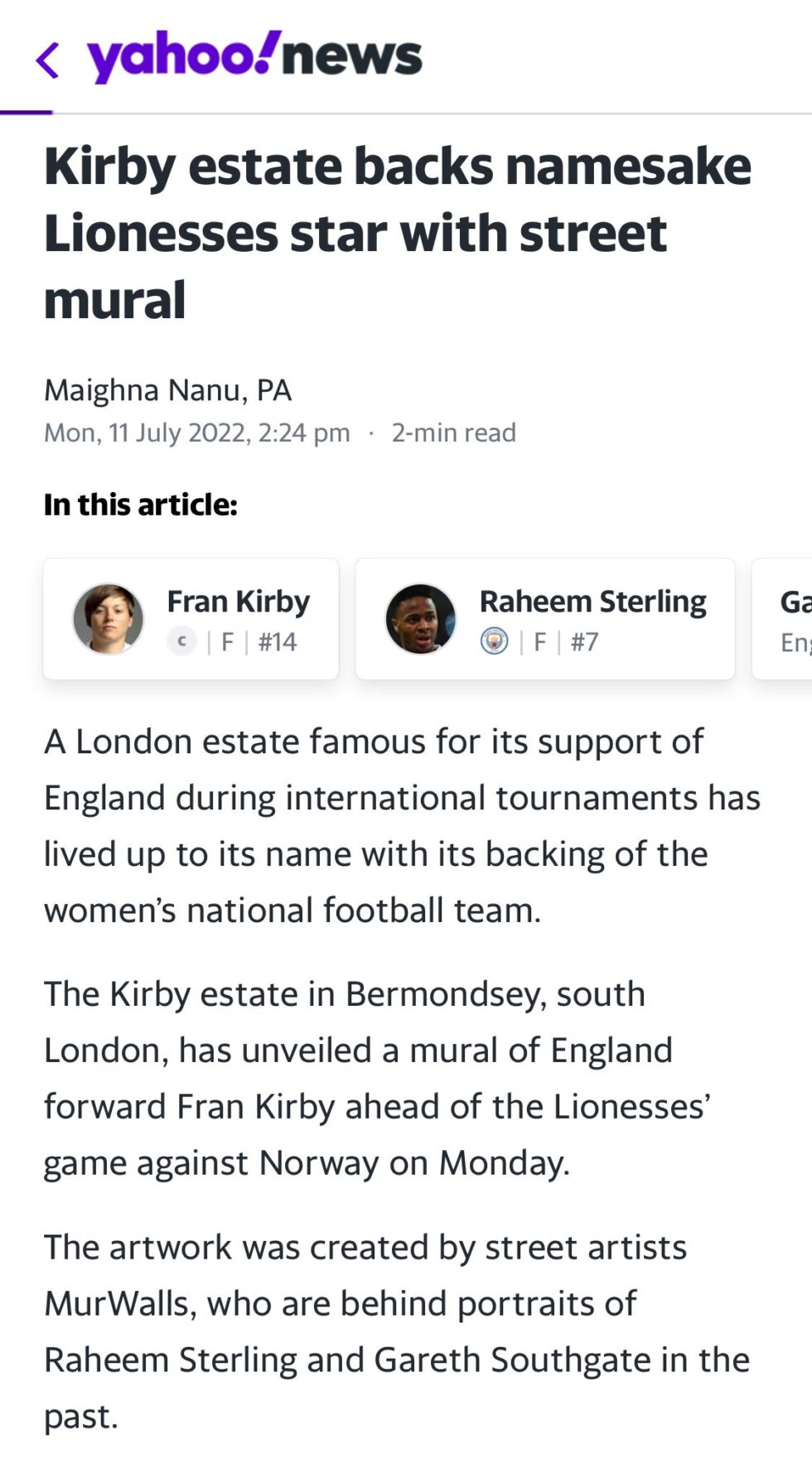The height and width of the screenshot is (1464, 812).
Task: Click the 'news' wordmark in header
Action: pos(352,56)
